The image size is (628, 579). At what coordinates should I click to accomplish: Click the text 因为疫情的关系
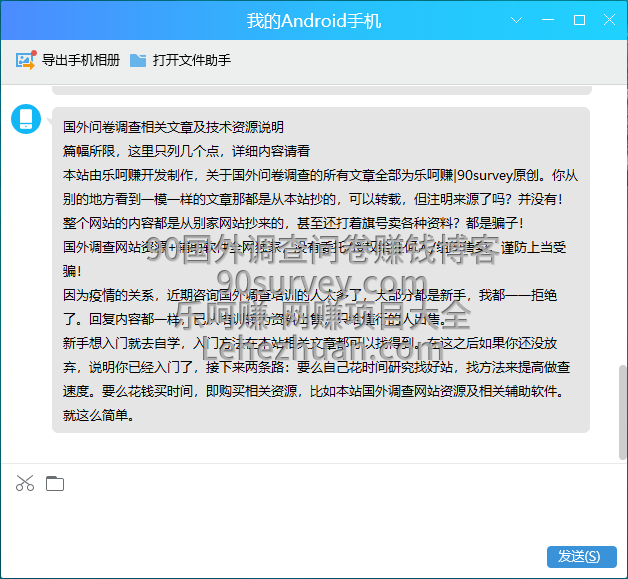(108, 295)
